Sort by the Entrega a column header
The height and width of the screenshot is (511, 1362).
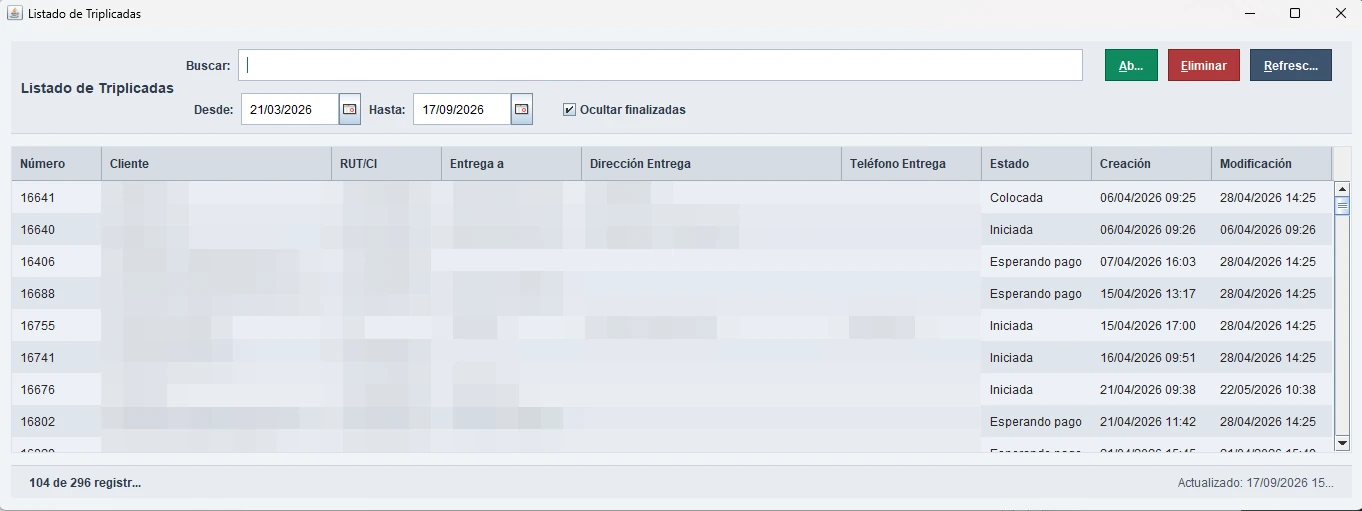(x=511, y=164)
